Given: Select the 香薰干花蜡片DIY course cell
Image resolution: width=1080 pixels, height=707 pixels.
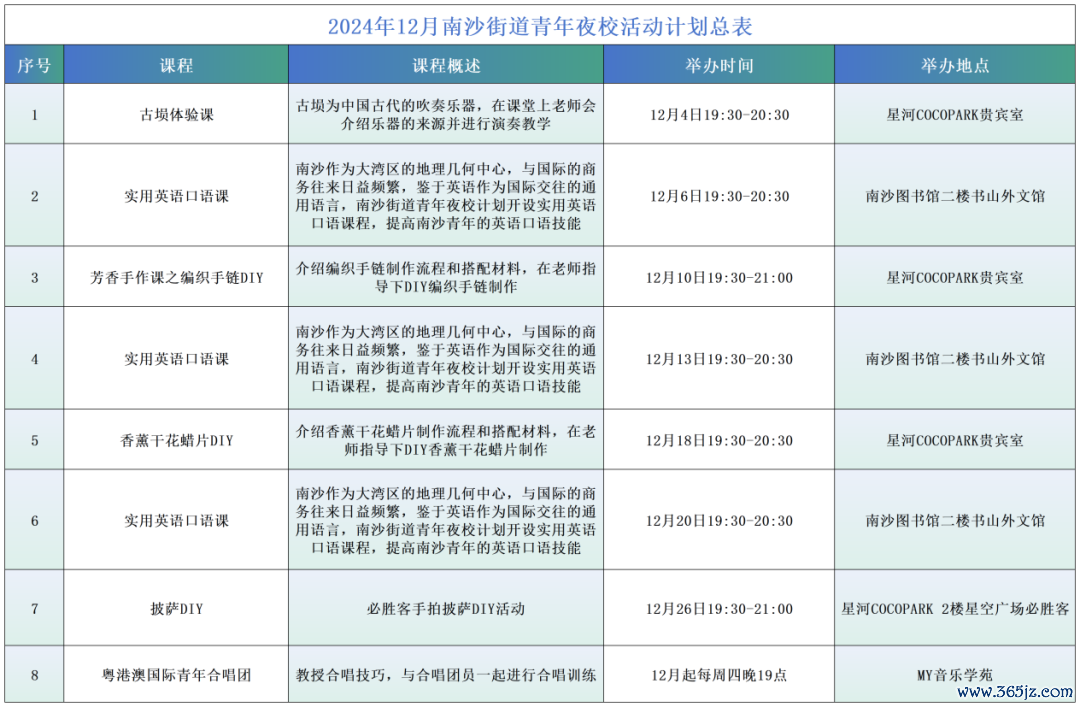Looking at the screenshot, I should [x=176, y=440].
